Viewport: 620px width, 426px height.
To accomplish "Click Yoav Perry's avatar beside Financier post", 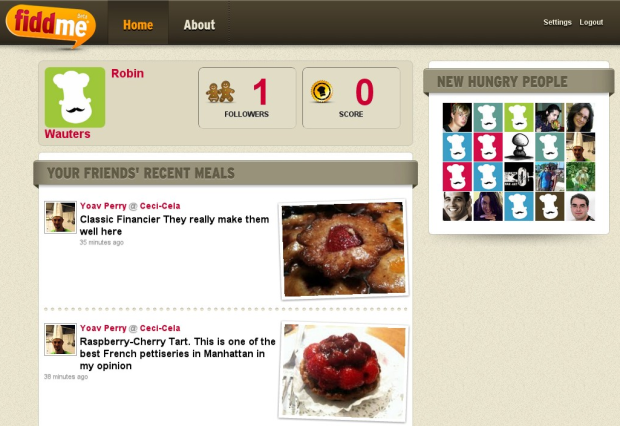I will (60, 217).
